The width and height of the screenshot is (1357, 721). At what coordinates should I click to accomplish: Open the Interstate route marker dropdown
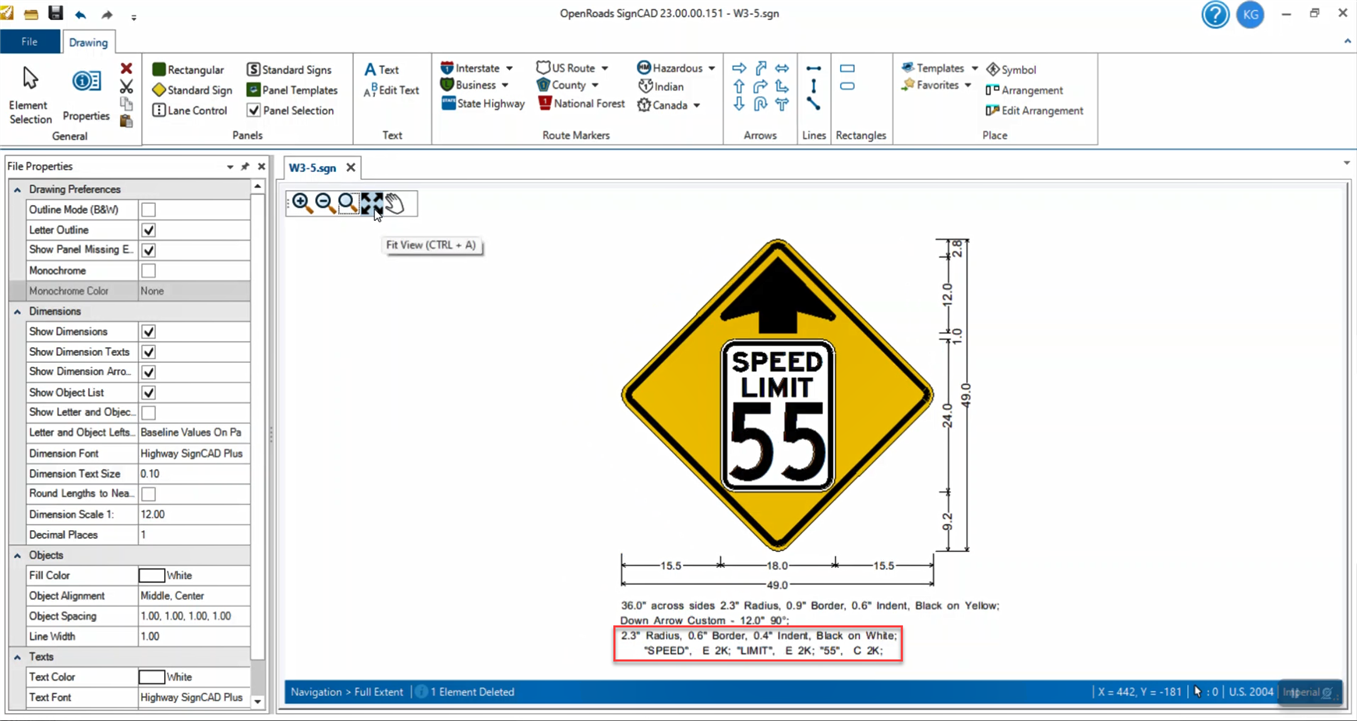tap(508, 68)
